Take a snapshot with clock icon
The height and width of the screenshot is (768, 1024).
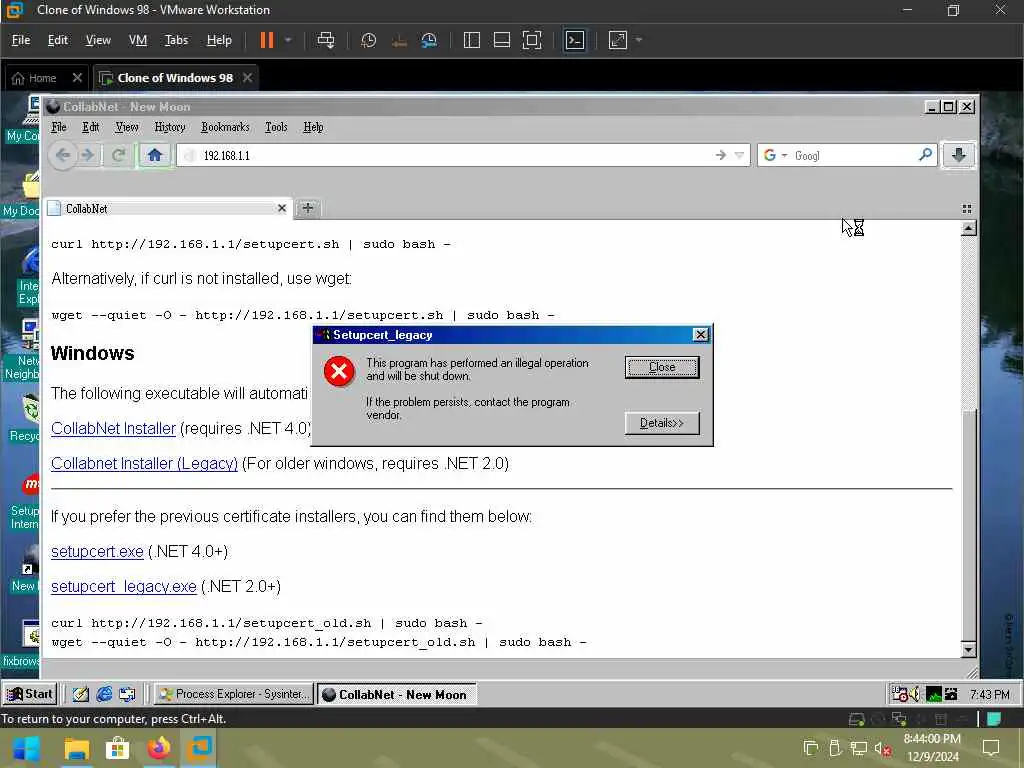click(368, 40)
